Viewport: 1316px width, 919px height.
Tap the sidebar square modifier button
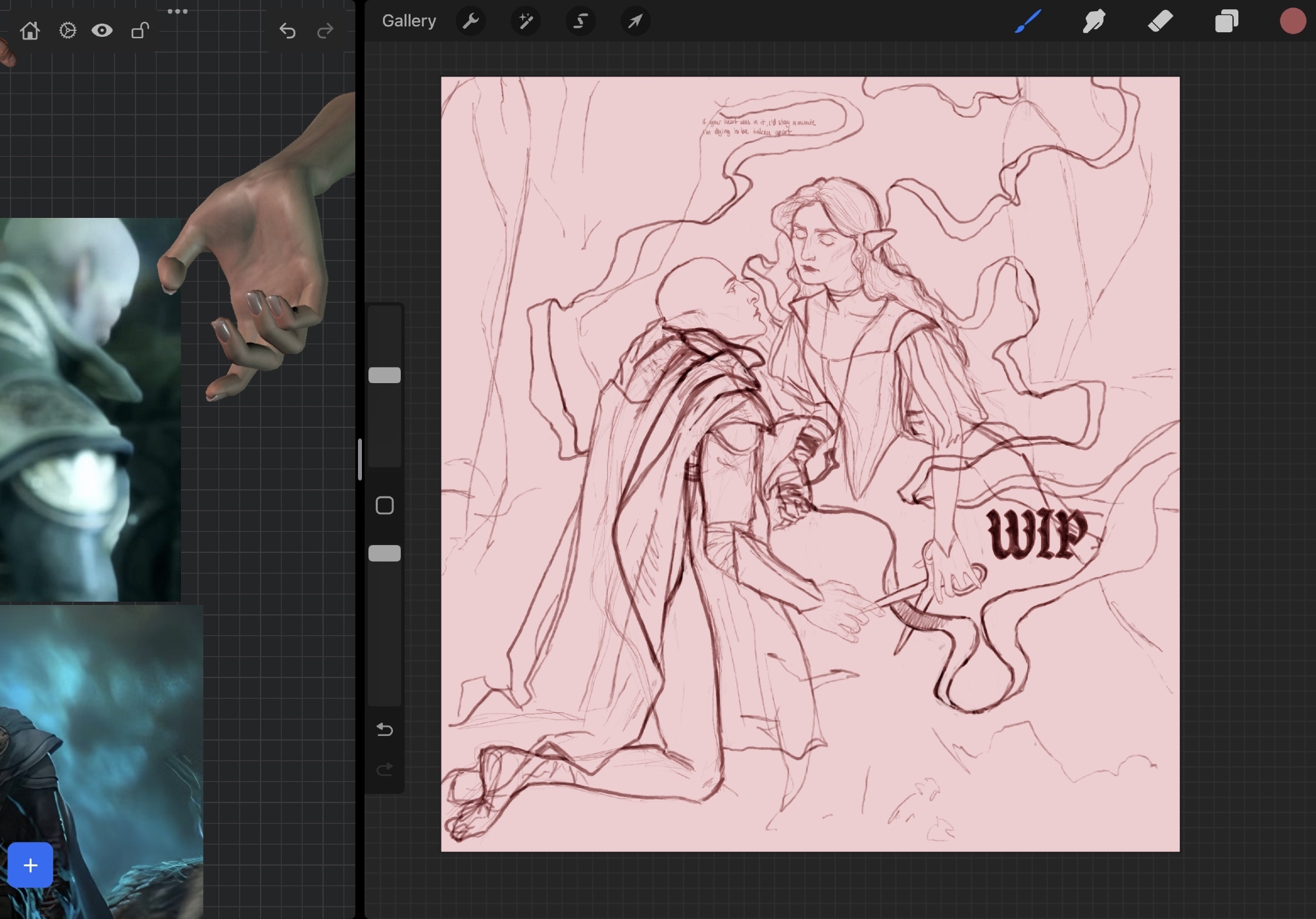(384, 506)
